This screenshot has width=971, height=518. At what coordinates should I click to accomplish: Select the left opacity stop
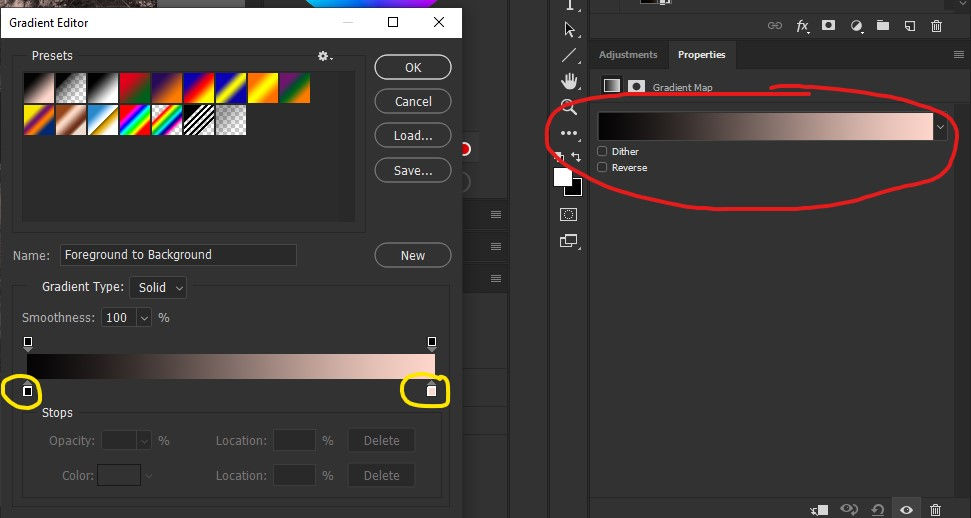coord(27,344)
